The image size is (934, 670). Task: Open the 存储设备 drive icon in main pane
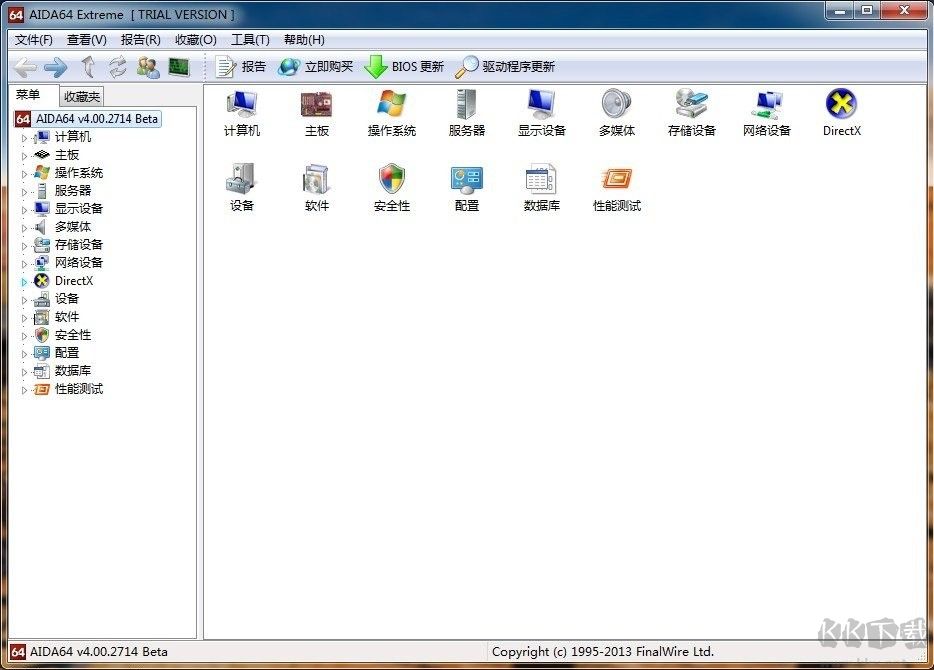coord(692,104)
